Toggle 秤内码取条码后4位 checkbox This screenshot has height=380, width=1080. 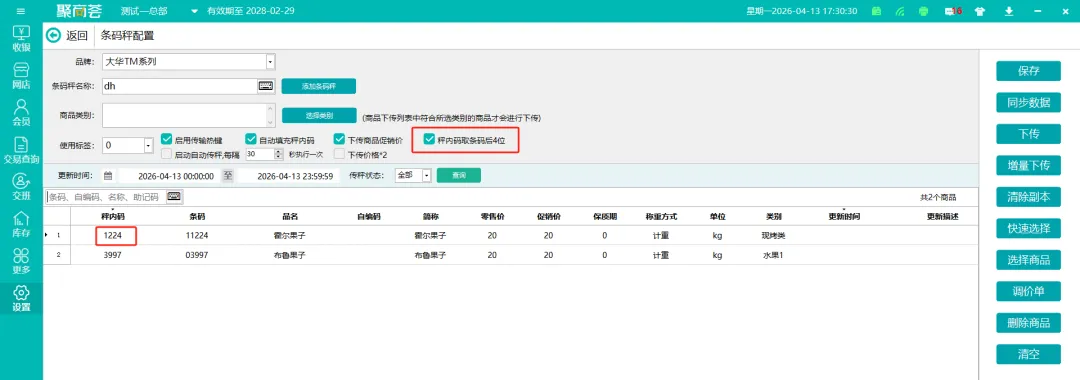pyautogui.click(x=429, y=139)
